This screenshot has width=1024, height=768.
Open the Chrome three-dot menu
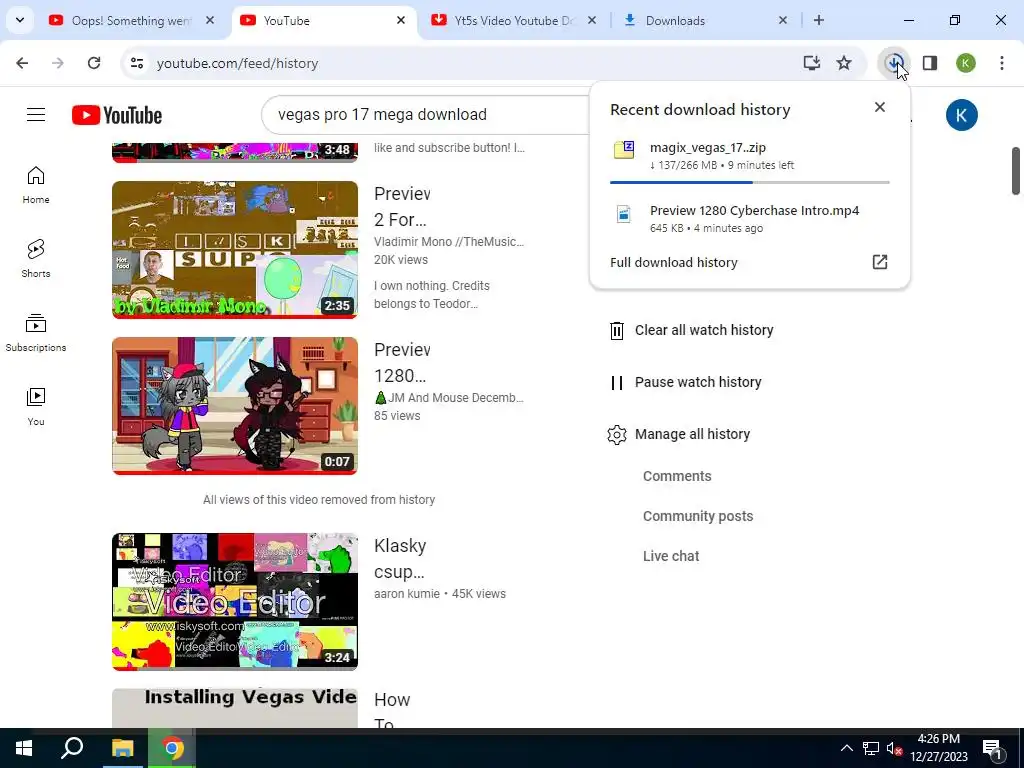click(x=1002, y=63)
